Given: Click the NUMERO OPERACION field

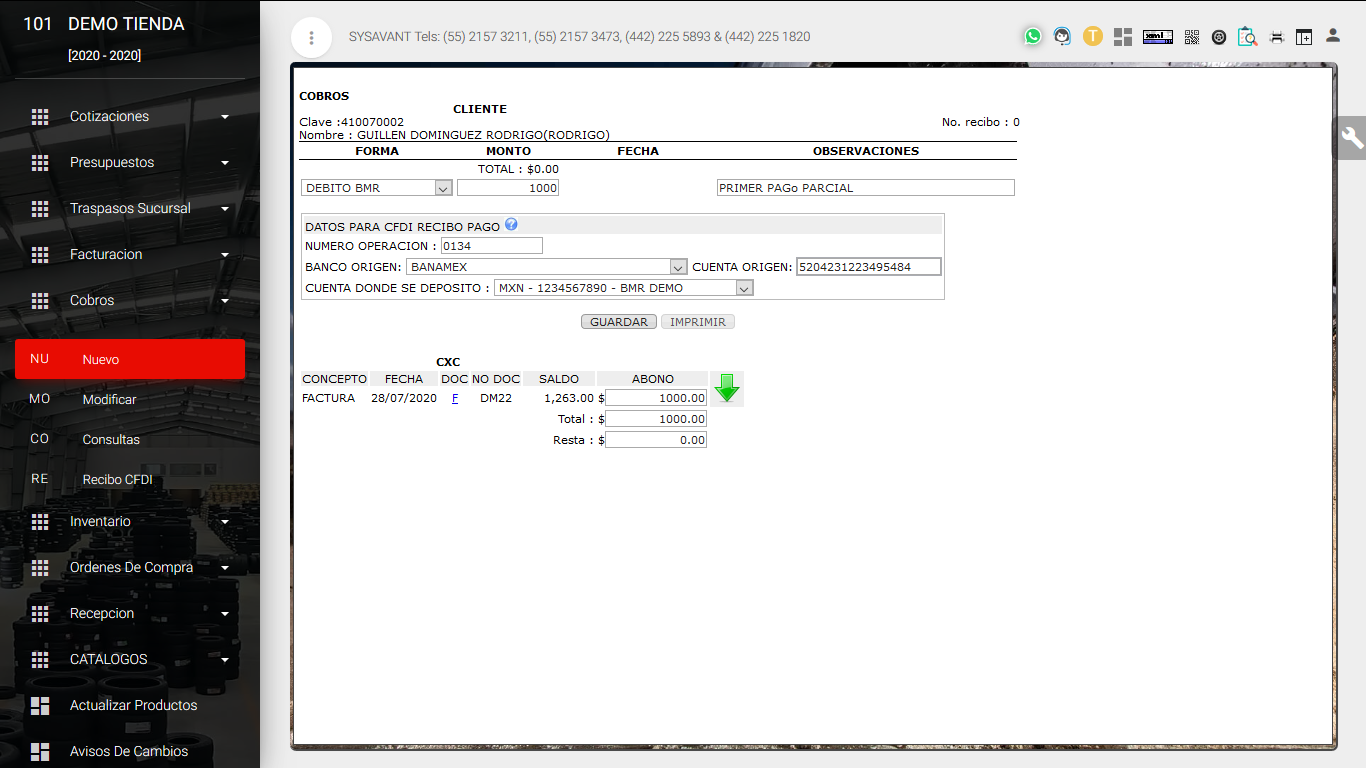Looking at the screenshot, I should click(492, 246).
